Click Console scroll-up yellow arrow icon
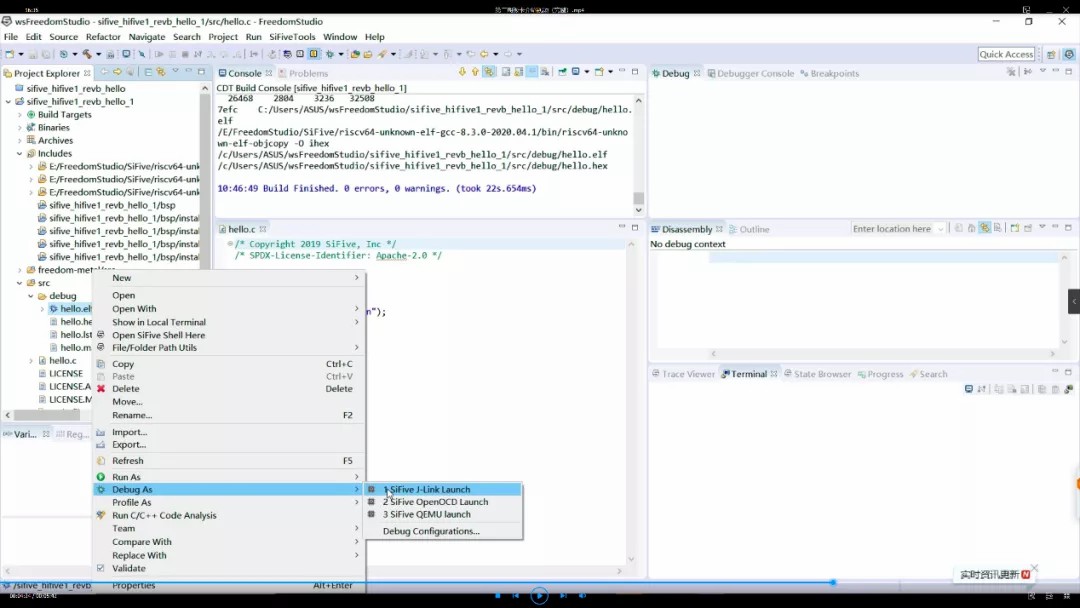 [475, 72]
